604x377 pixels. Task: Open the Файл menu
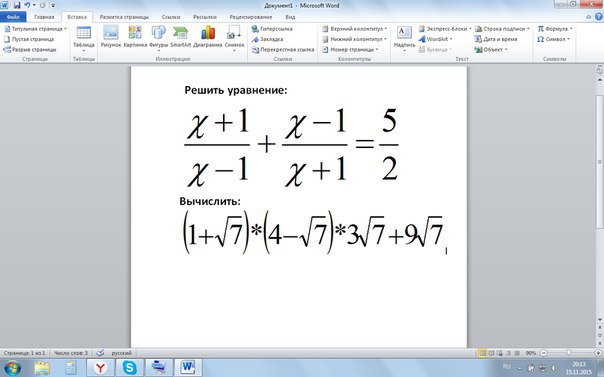(13, 17)
